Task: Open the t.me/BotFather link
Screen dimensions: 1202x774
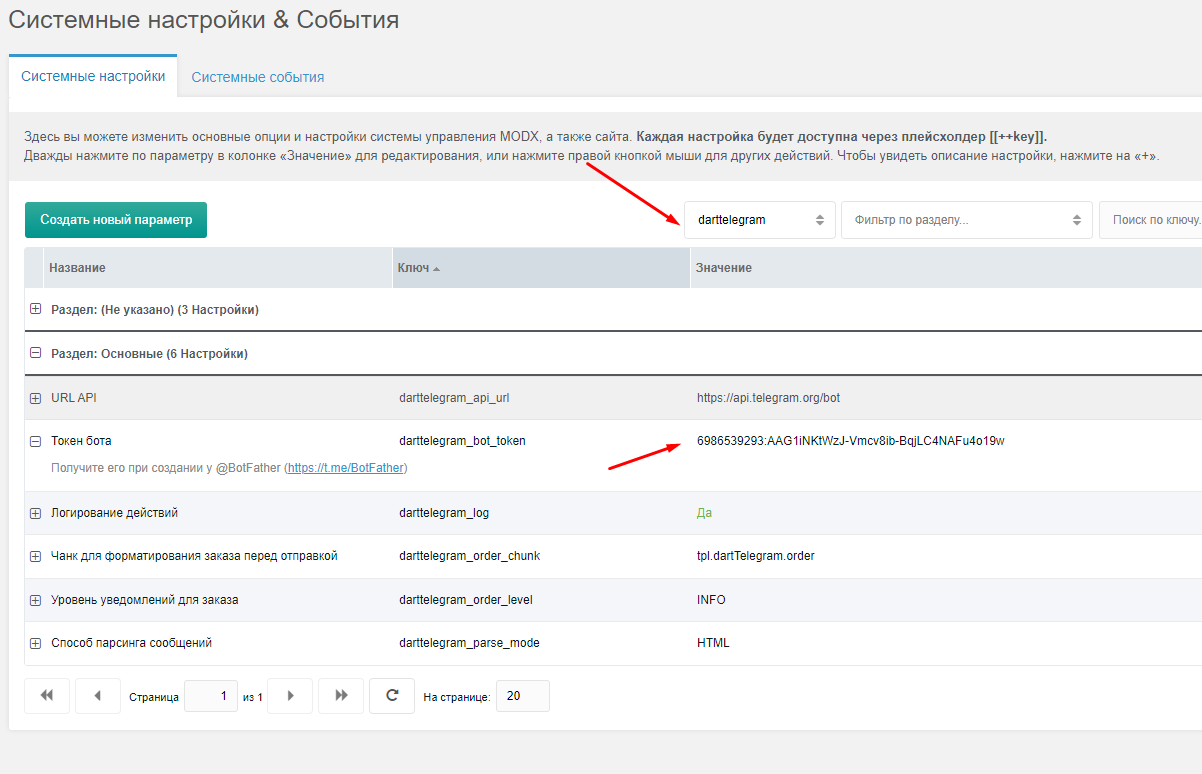Action: (347, 468)
